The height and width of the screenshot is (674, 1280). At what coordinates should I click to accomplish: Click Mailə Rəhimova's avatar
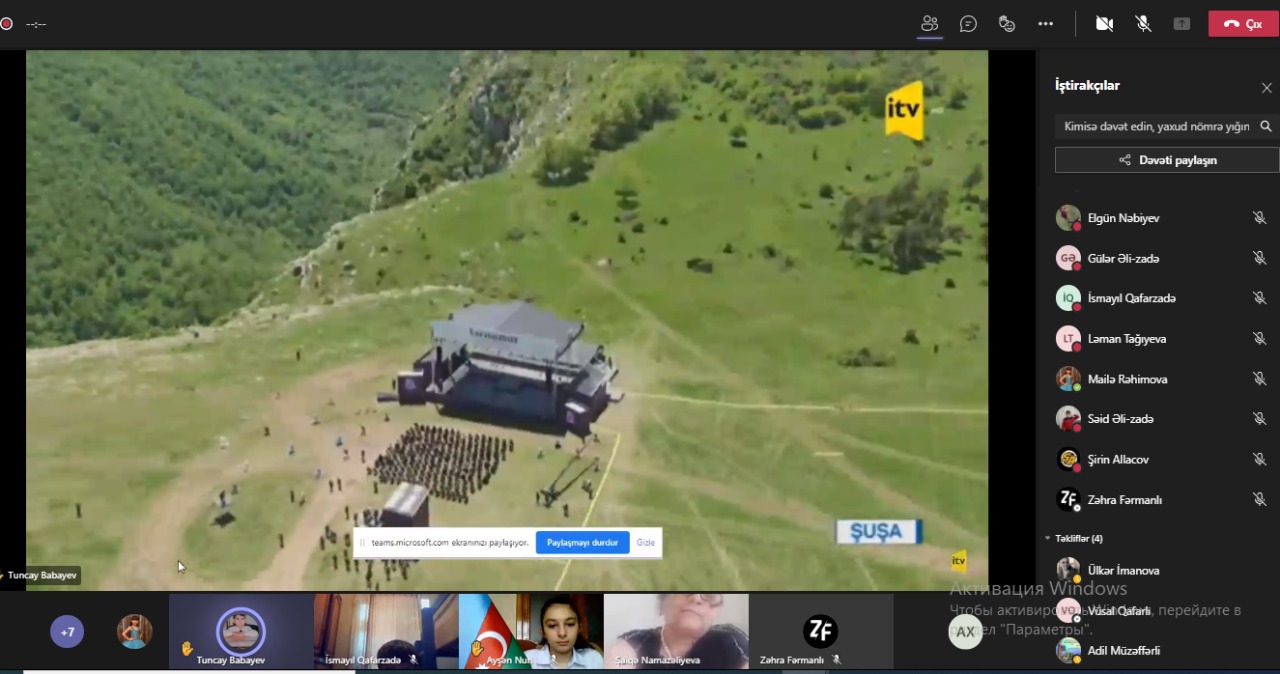pos(1068,379)
